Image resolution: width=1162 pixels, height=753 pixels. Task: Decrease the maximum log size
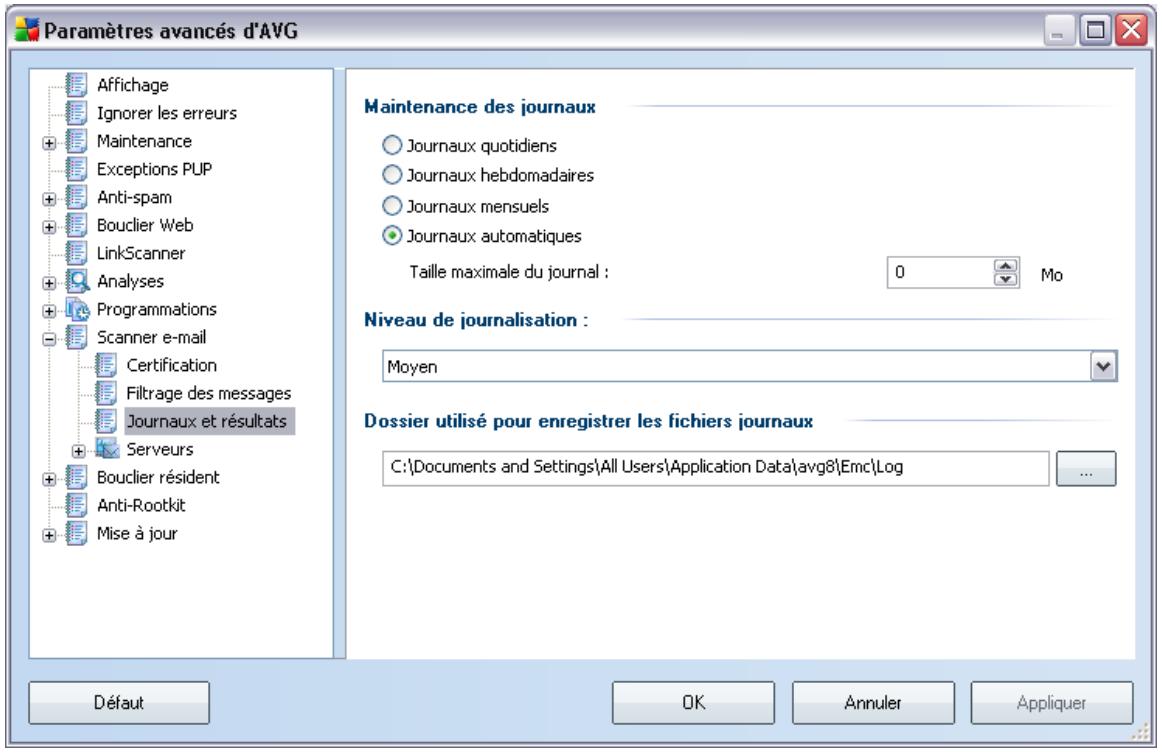[1006, 279]
